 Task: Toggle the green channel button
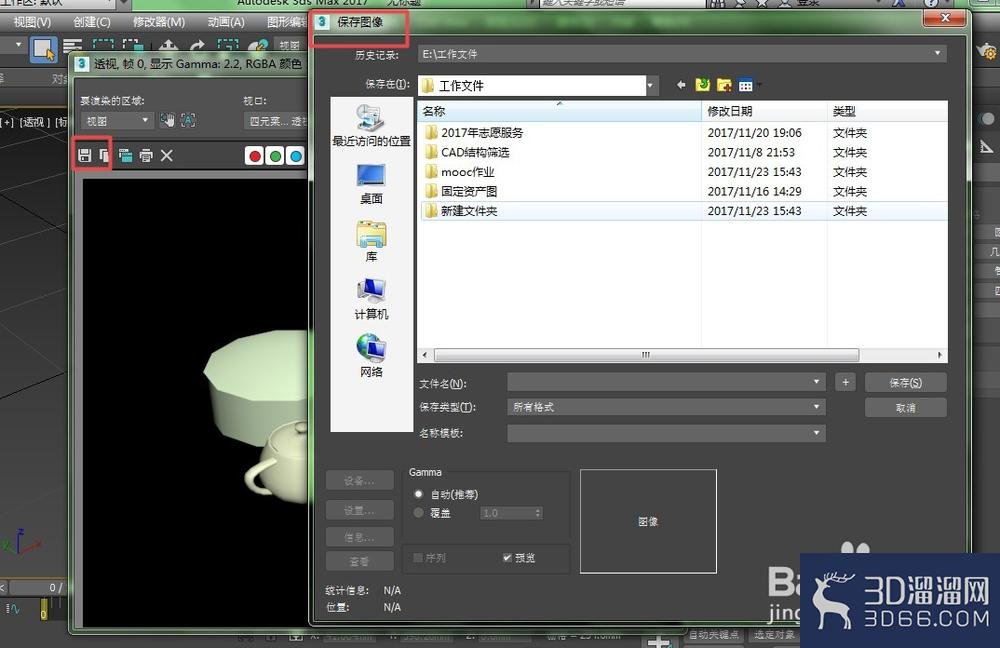275,156
